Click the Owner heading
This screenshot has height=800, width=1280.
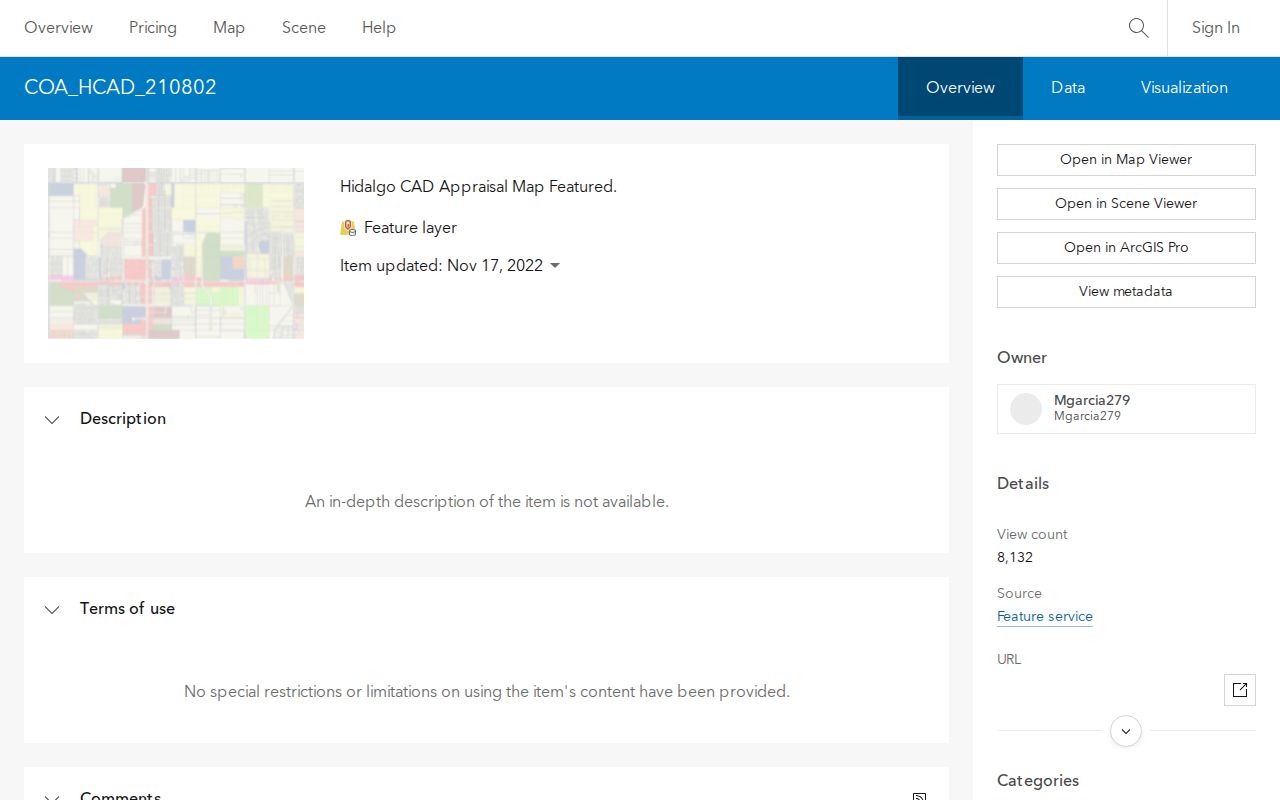tap(1022, 358)
